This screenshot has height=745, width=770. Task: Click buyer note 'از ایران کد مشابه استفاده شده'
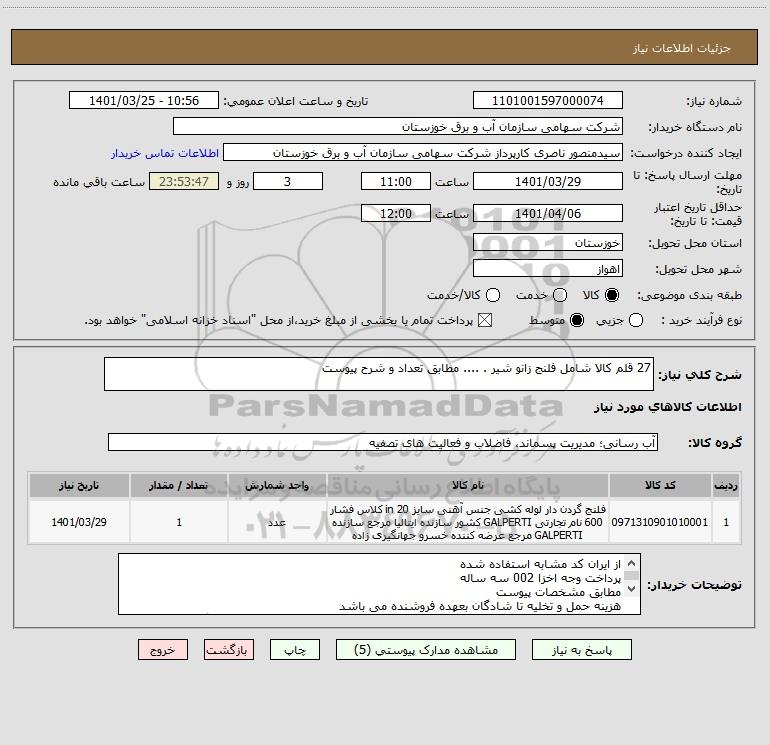[540, 564]
